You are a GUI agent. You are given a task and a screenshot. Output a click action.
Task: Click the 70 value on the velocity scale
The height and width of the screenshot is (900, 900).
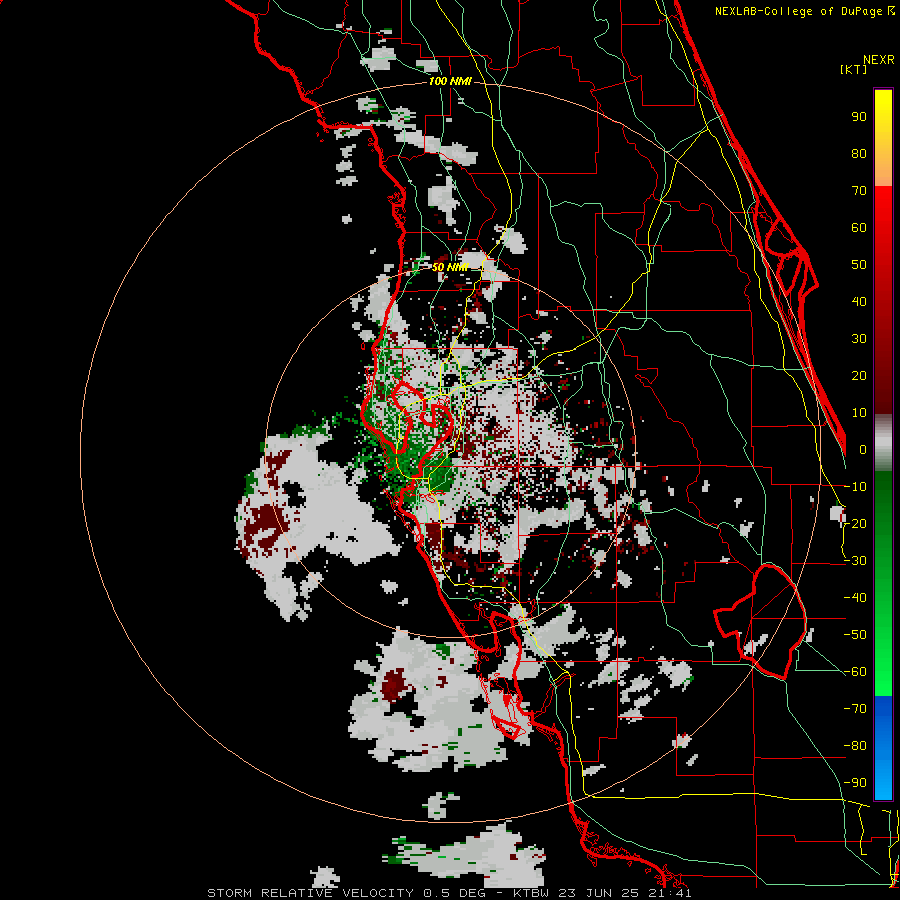(859, 191)
